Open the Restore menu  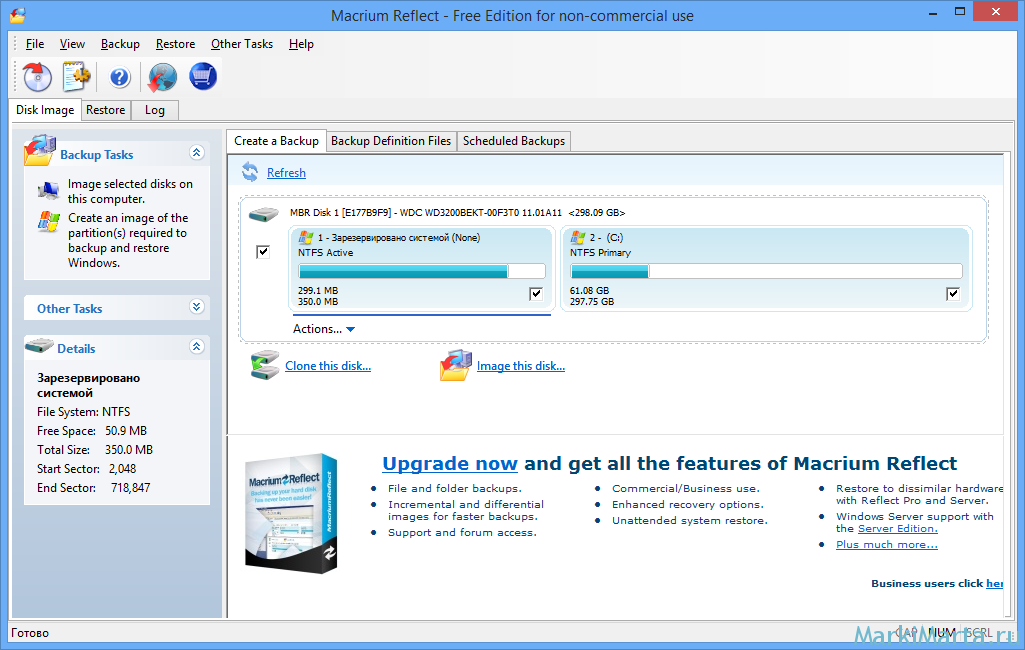click(x=175, y=44)
